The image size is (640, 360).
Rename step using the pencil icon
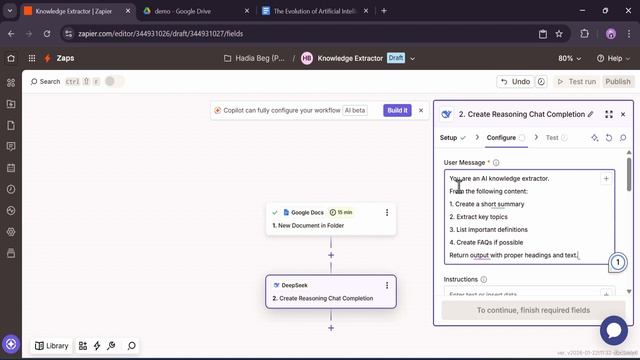[591, 114]
